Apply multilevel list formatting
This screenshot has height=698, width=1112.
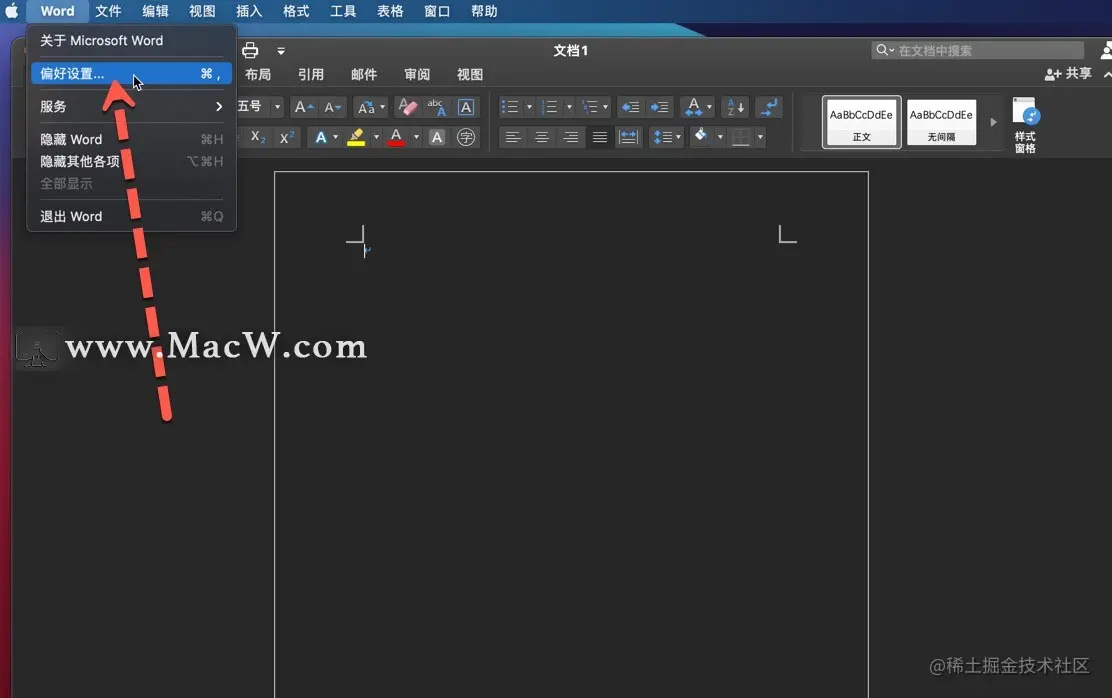tap(589, 107)
